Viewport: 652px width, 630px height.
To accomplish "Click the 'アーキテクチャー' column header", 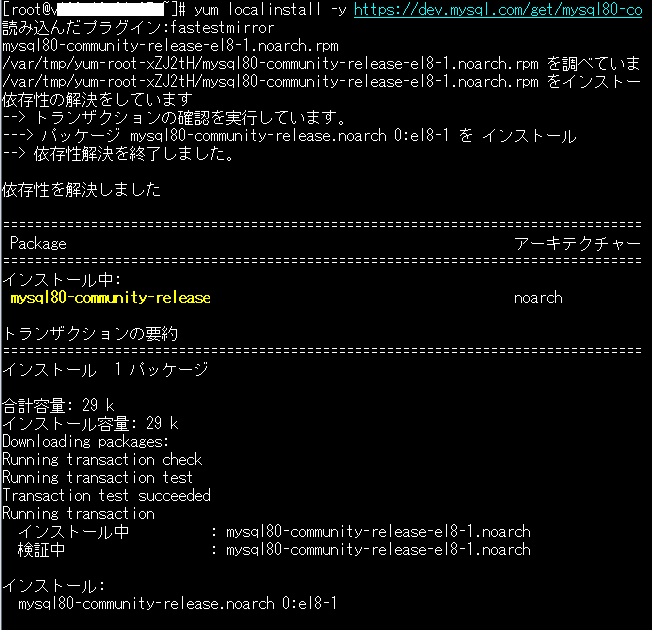I will tap(577, 243).
